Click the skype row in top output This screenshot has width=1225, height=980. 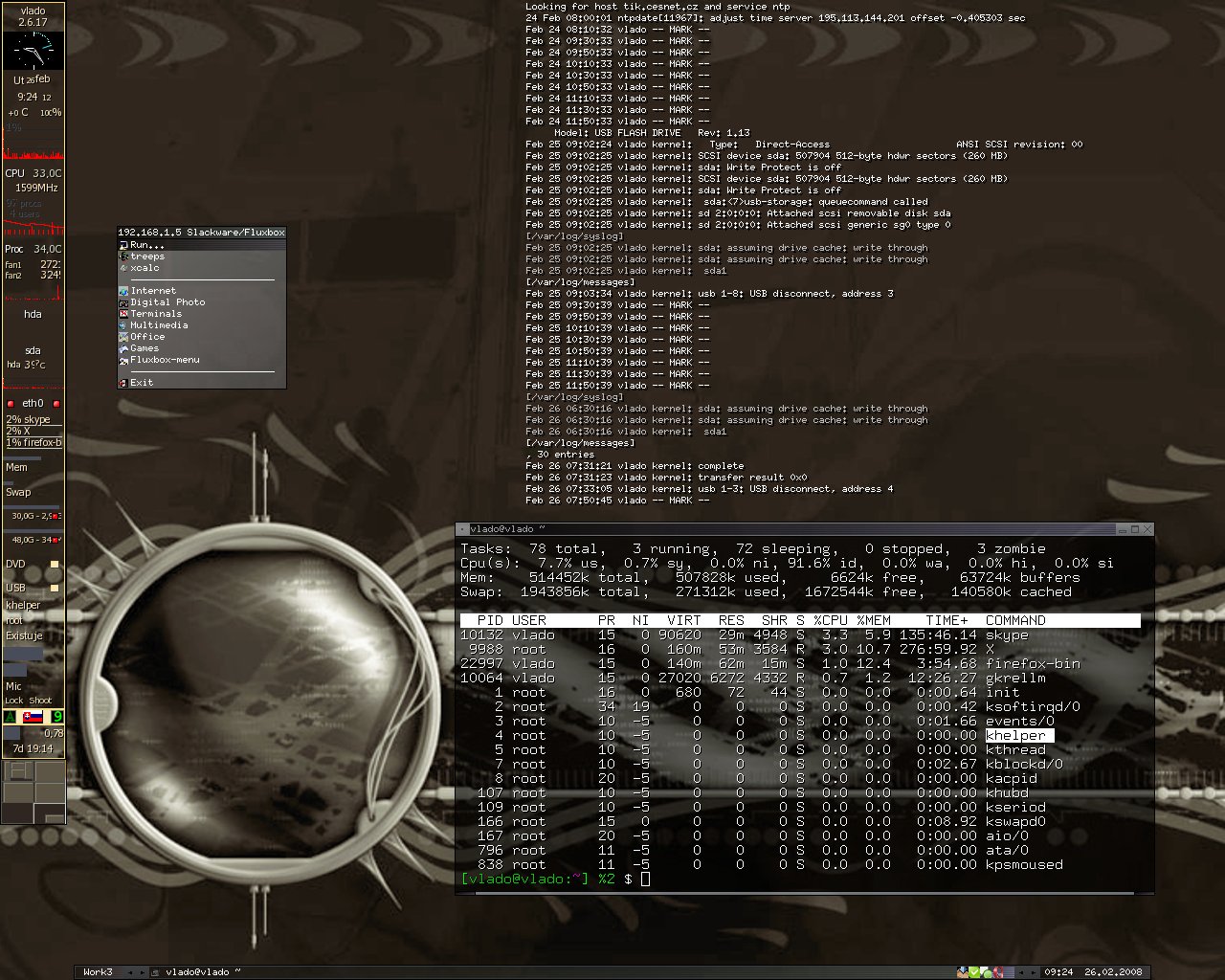[800, 635]
